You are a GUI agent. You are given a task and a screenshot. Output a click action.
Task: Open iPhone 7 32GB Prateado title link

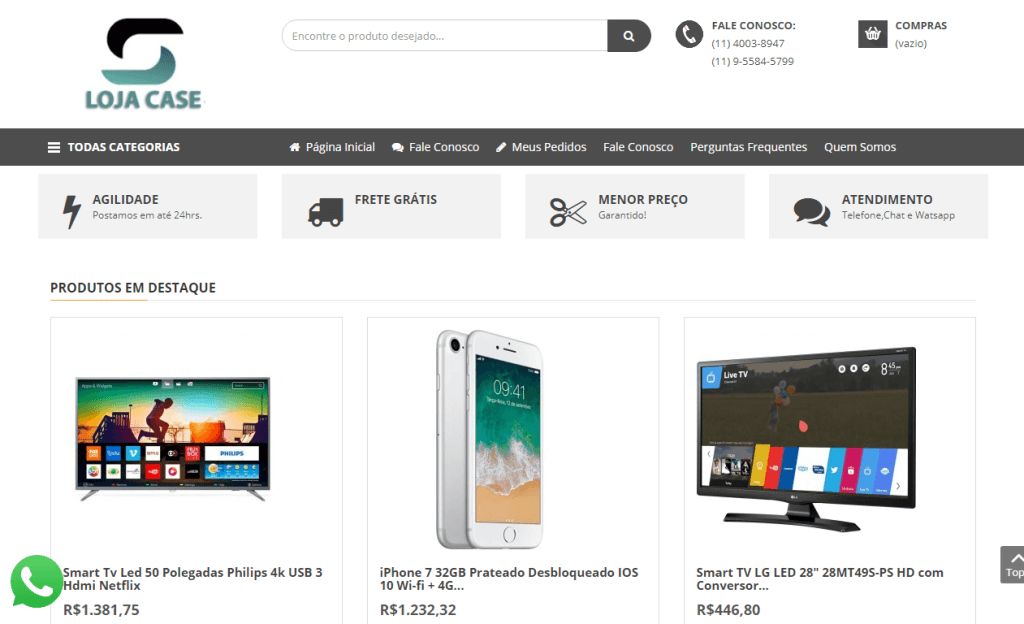click(509, 579)
